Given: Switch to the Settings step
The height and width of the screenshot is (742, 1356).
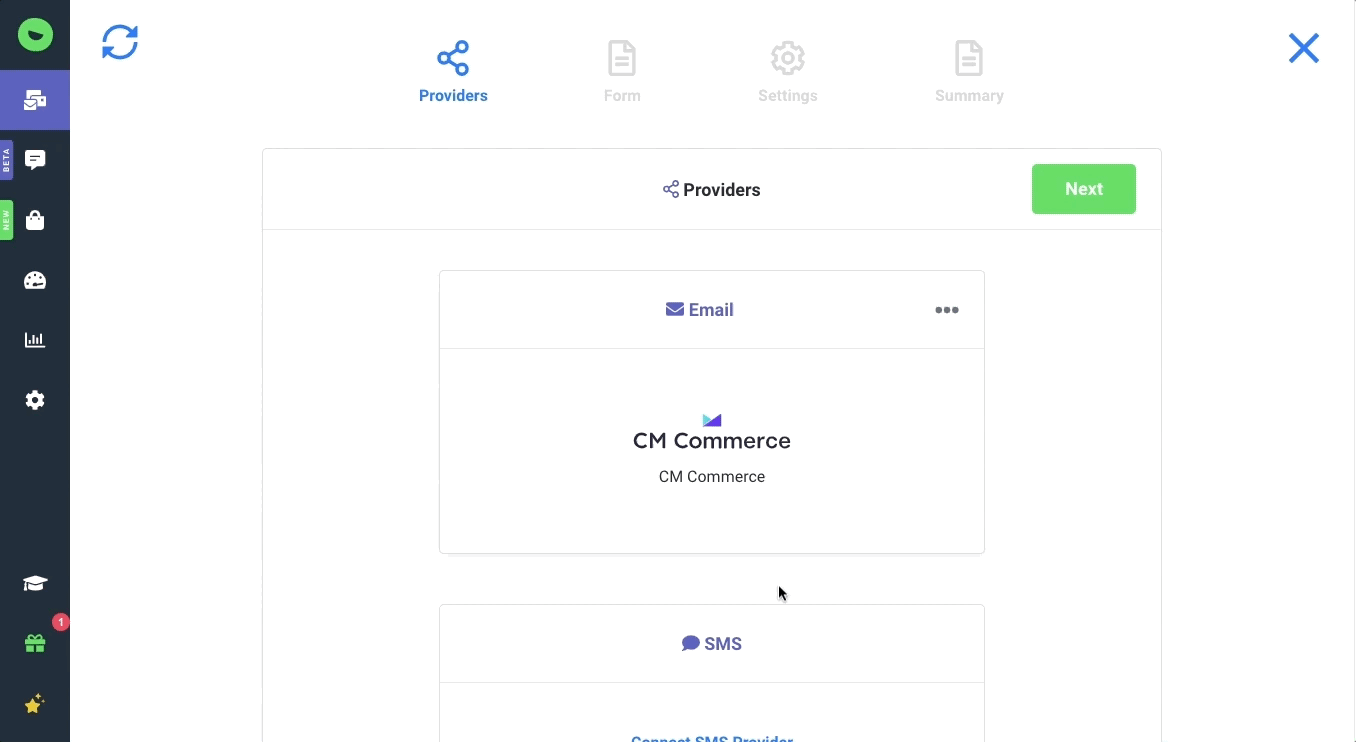Looking at the screenshot, I should (787, 70).
